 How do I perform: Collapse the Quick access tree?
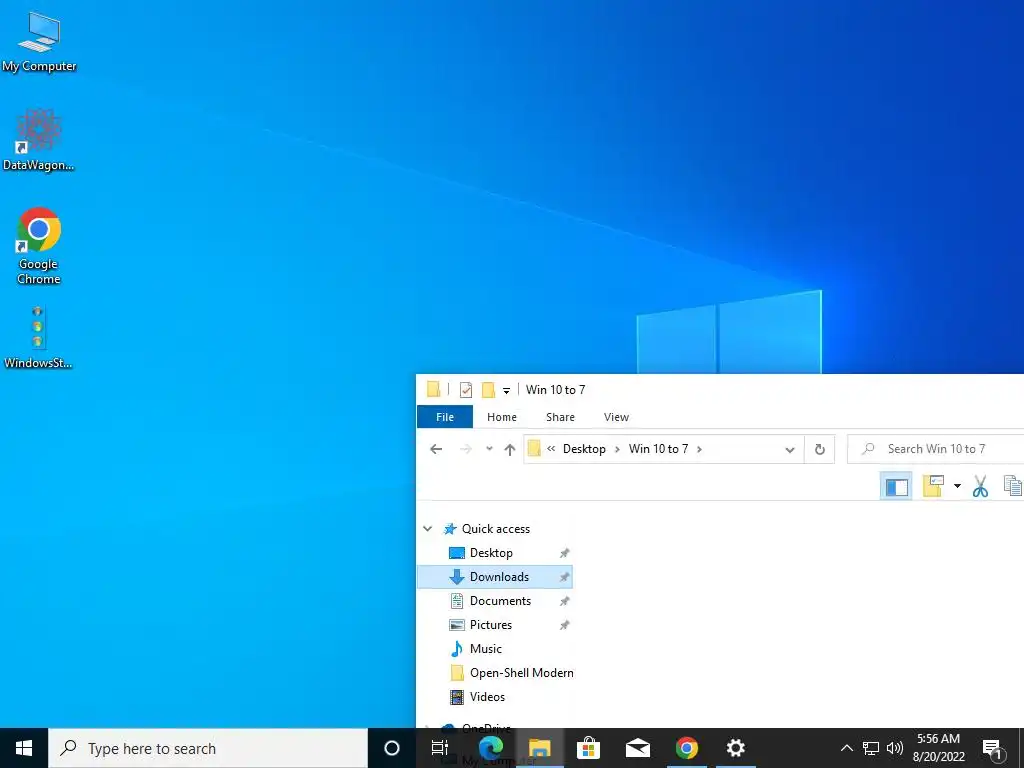tap(428, 528)
